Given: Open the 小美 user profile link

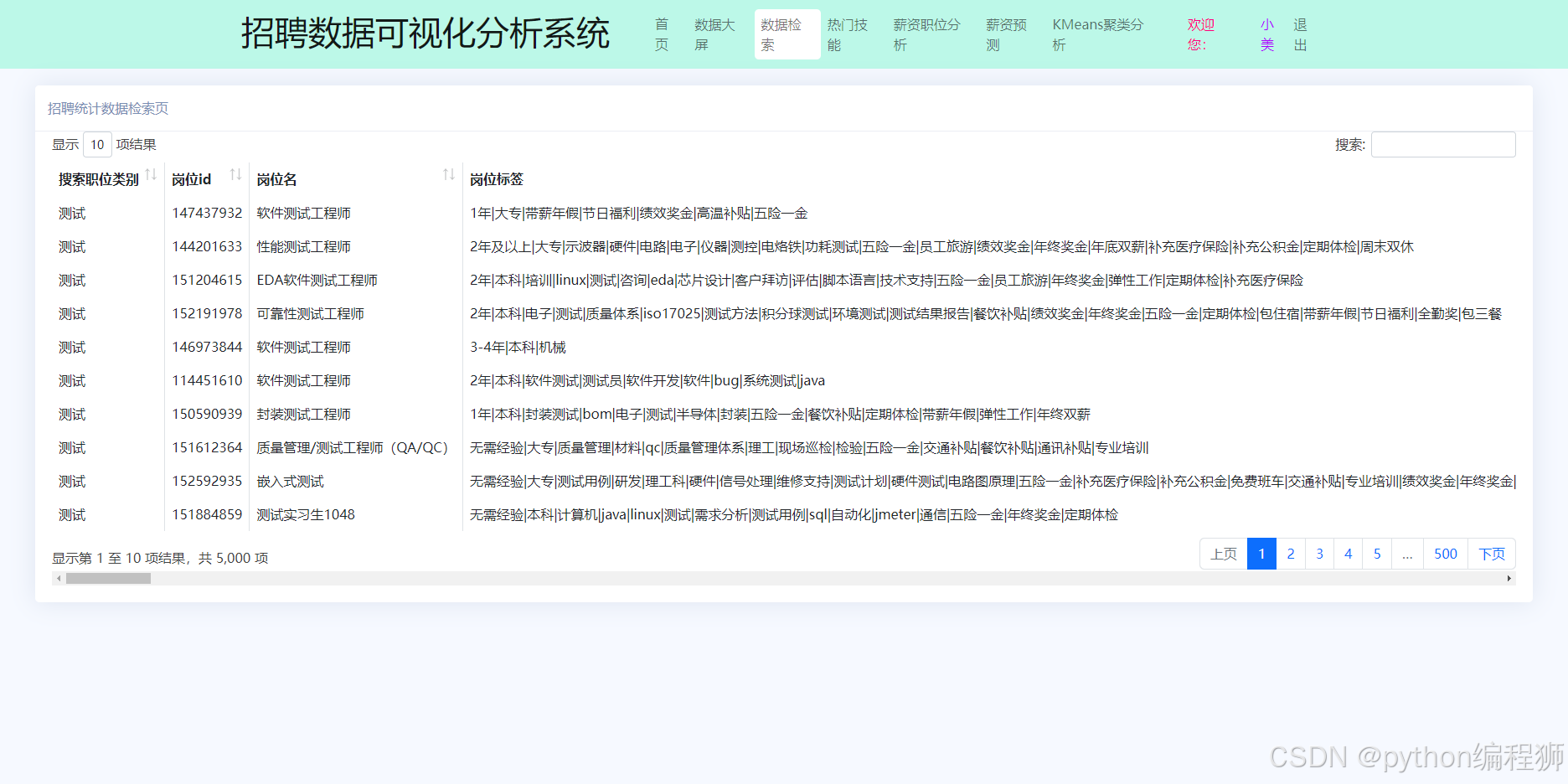Looking at the screenshot, I should pyautogui.click(x=1266, y=34).
